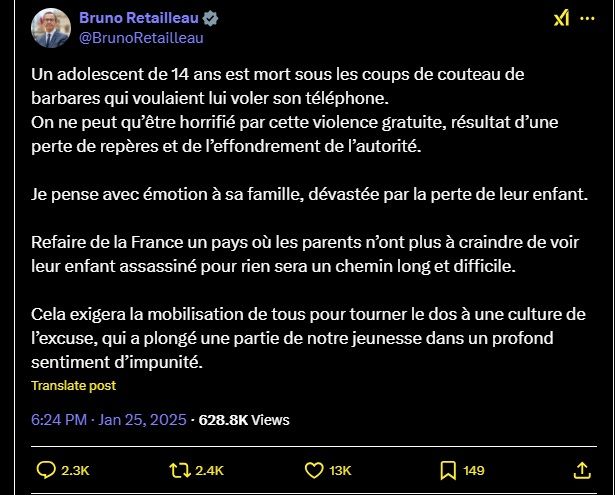
Task: Toggle the bookmark icon on the post
Action: (x=448, y=470)
